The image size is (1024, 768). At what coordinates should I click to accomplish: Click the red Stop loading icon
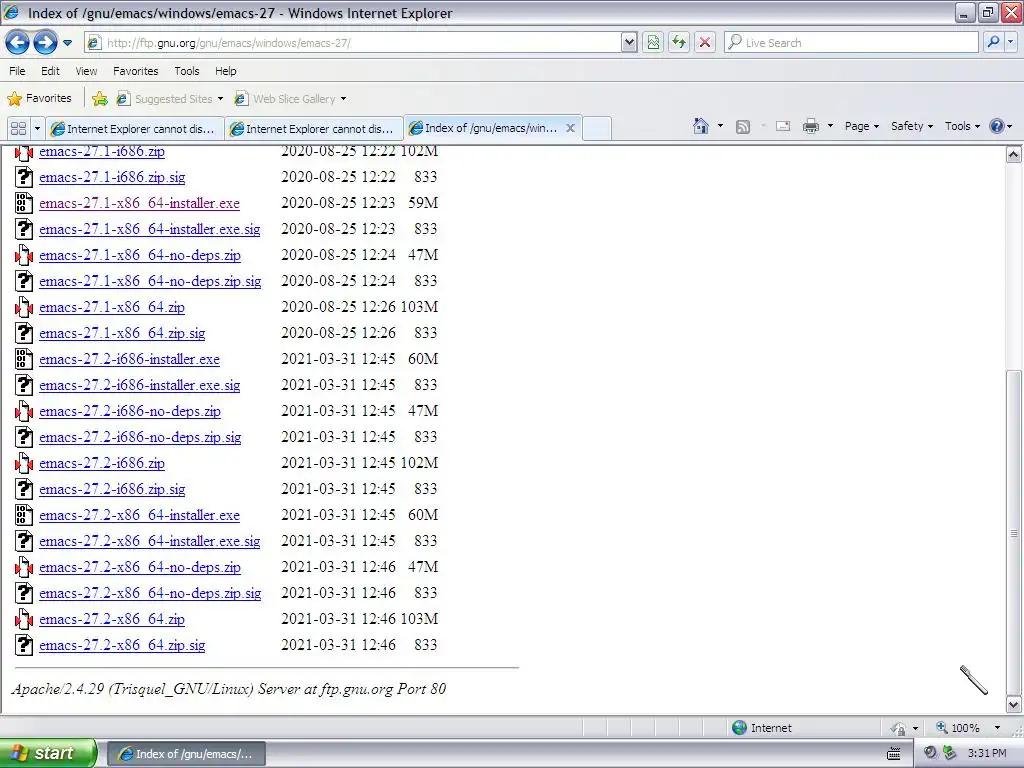tap(705, 43)
